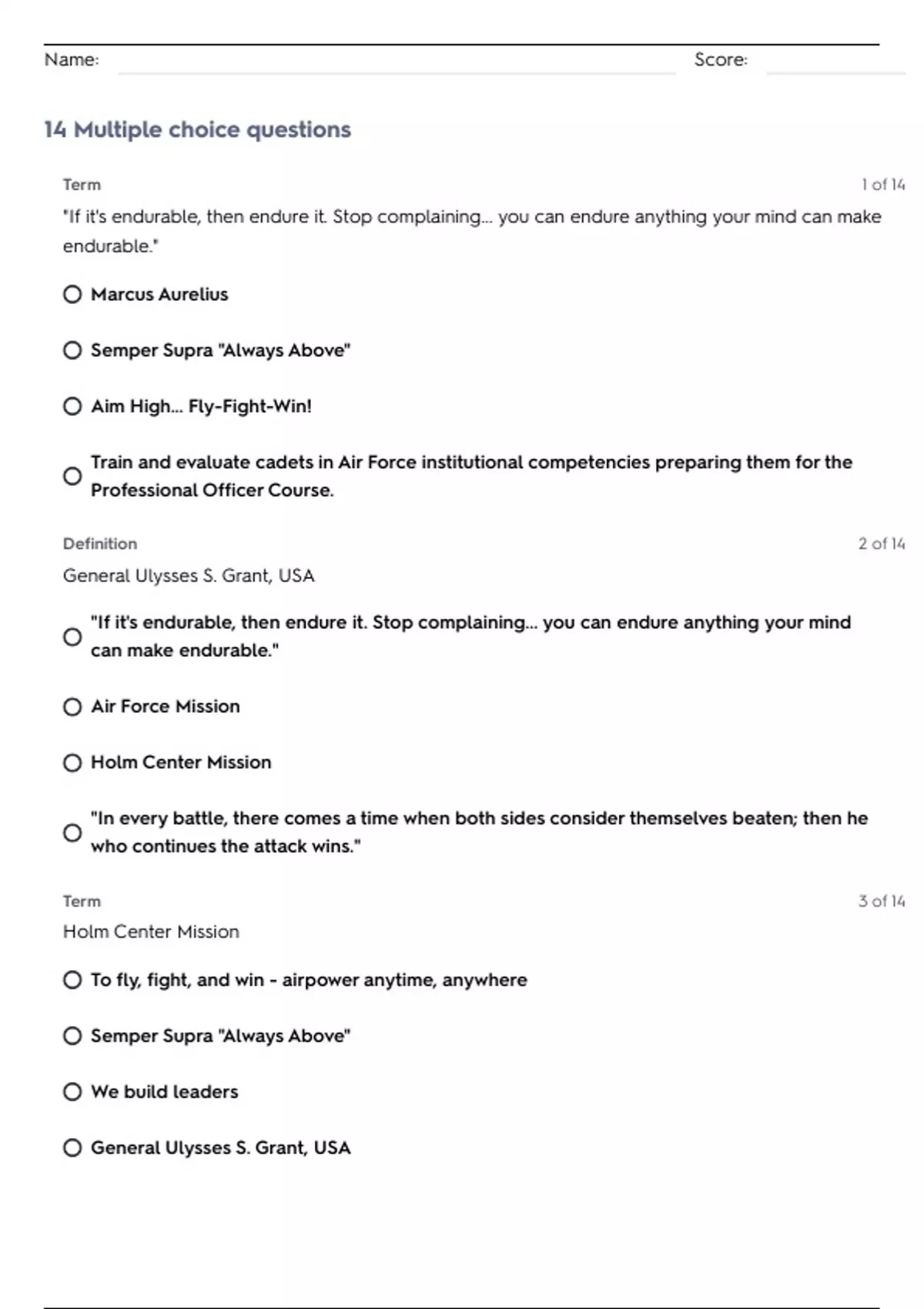The image size is (924, 1309).
Task: Click the '1 of 14' question counter
Action: click(x=882, y=185)
